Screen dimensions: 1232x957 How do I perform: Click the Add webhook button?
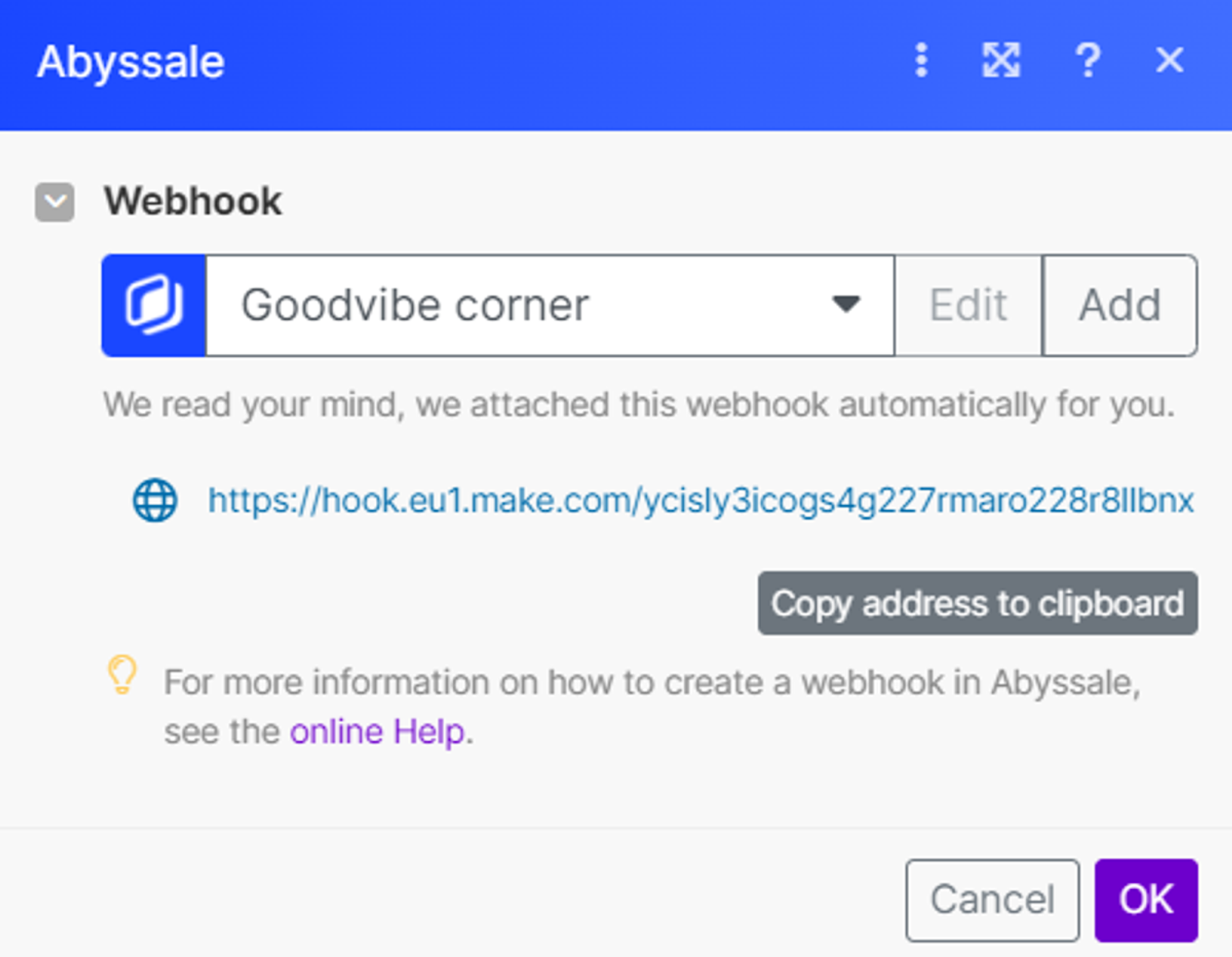click(x=1120, y=305)
